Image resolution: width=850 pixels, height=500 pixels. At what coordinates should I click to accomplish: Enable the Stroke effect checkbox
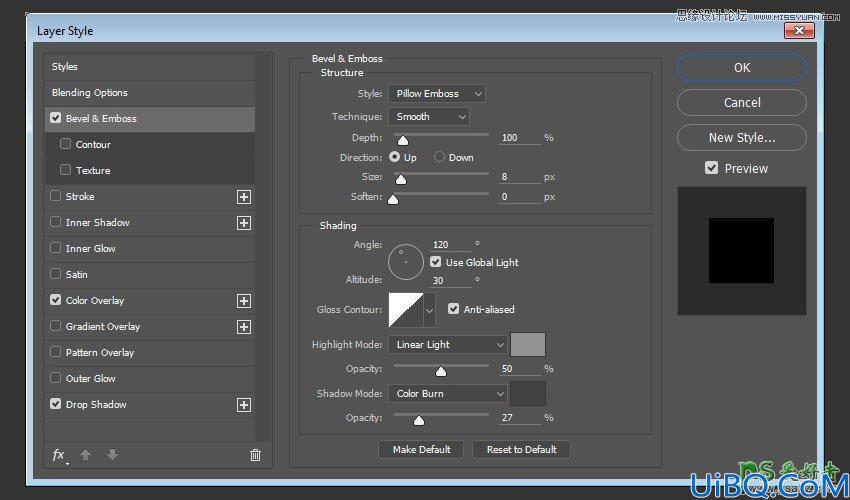[x=55, y=196]
